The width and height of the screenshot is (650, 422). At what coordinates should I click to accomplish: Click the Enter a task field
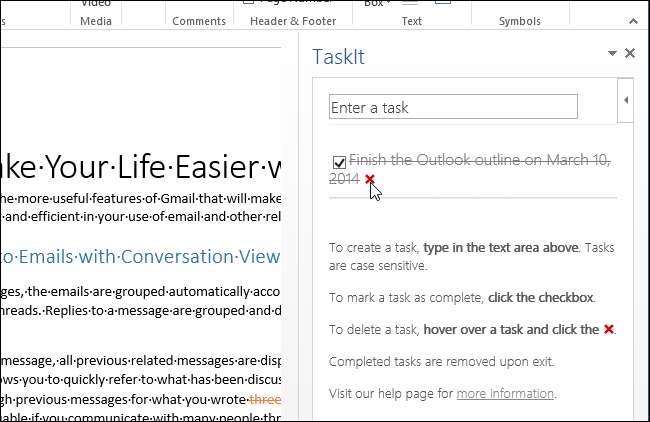click(453, 107)
